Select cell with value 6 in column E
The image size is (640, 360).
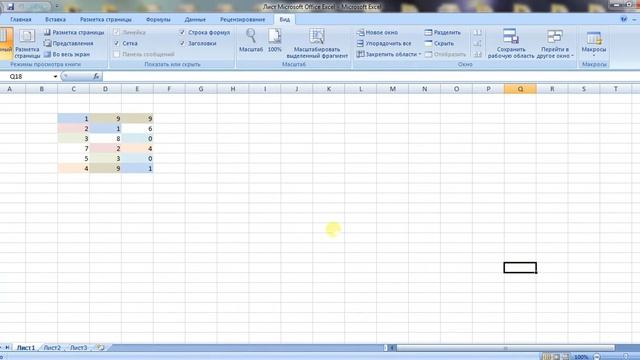137,129
